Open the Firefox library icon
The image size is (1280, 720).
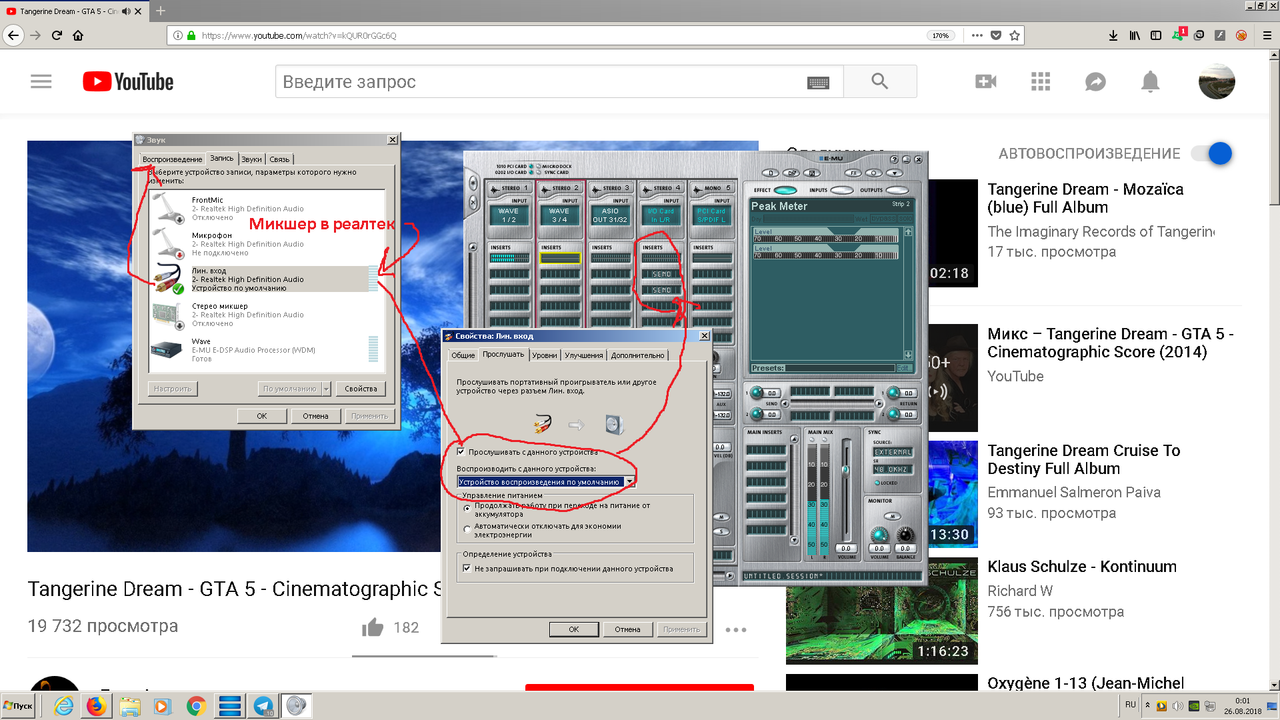coord(1135,35)
